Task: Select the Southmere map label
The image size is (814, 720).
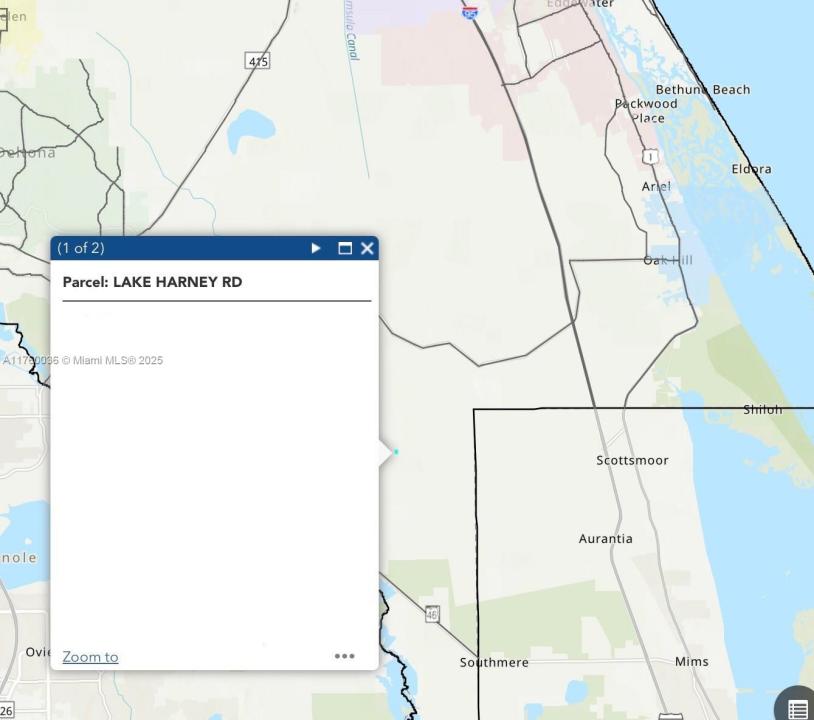Action: pos(494,662)
